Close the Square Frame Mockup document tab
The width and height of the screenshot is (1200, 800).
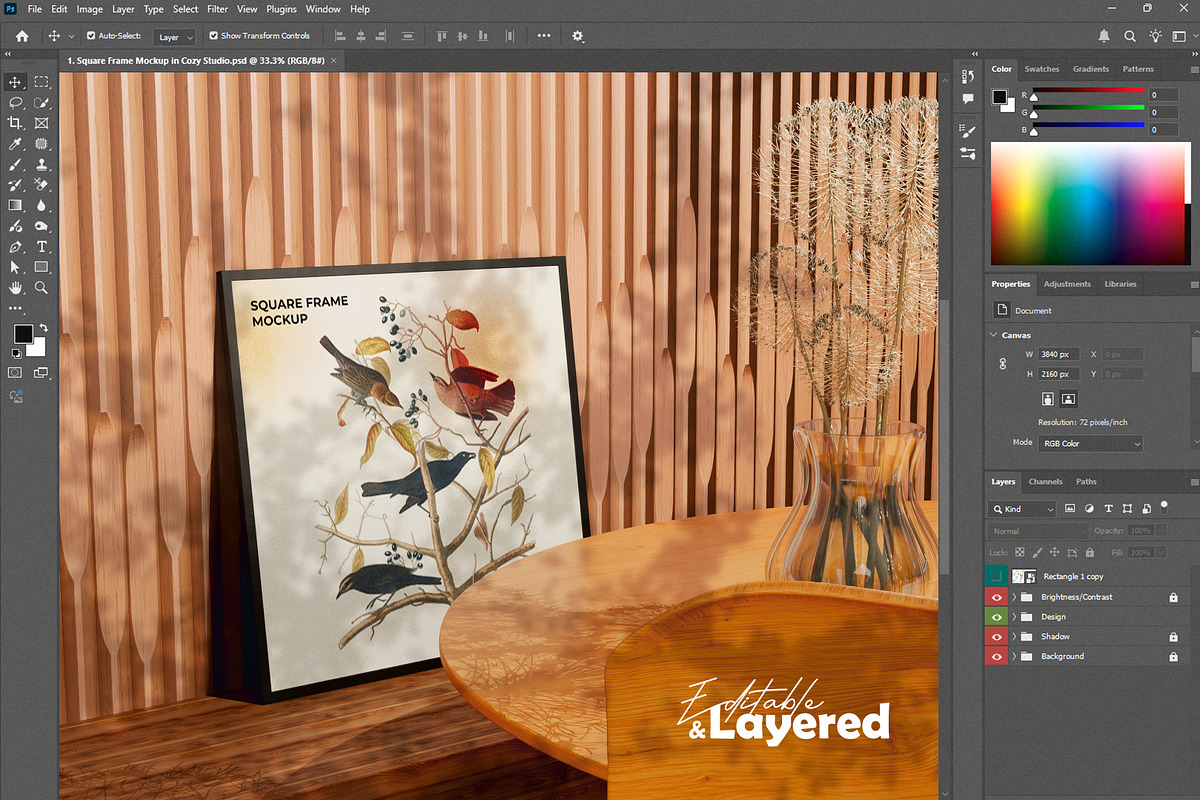pyautogui.click(x=334, y=61)
